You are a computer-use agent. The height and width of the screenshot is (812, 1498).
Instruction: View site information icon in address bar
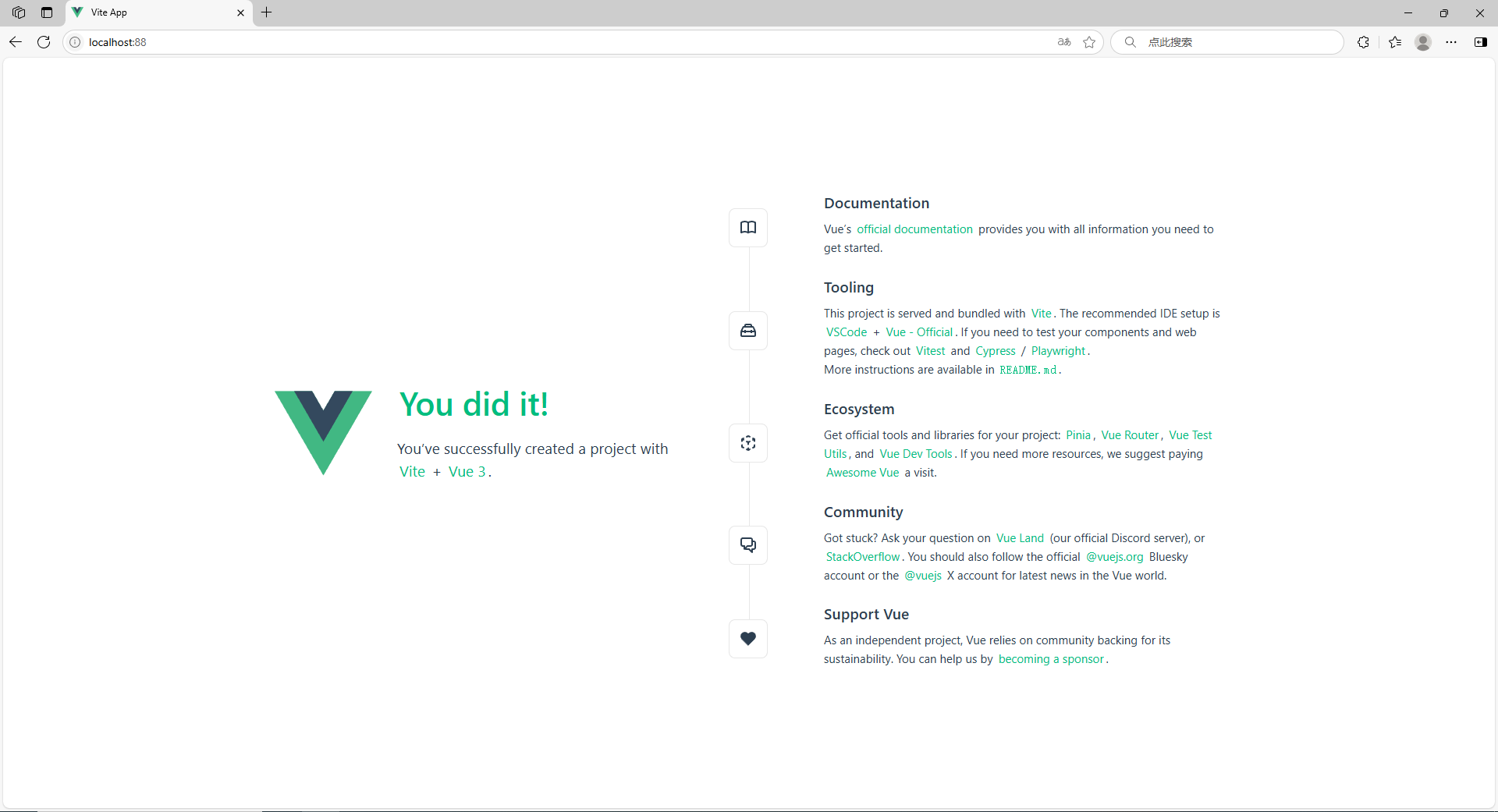(x=75, y=42)
